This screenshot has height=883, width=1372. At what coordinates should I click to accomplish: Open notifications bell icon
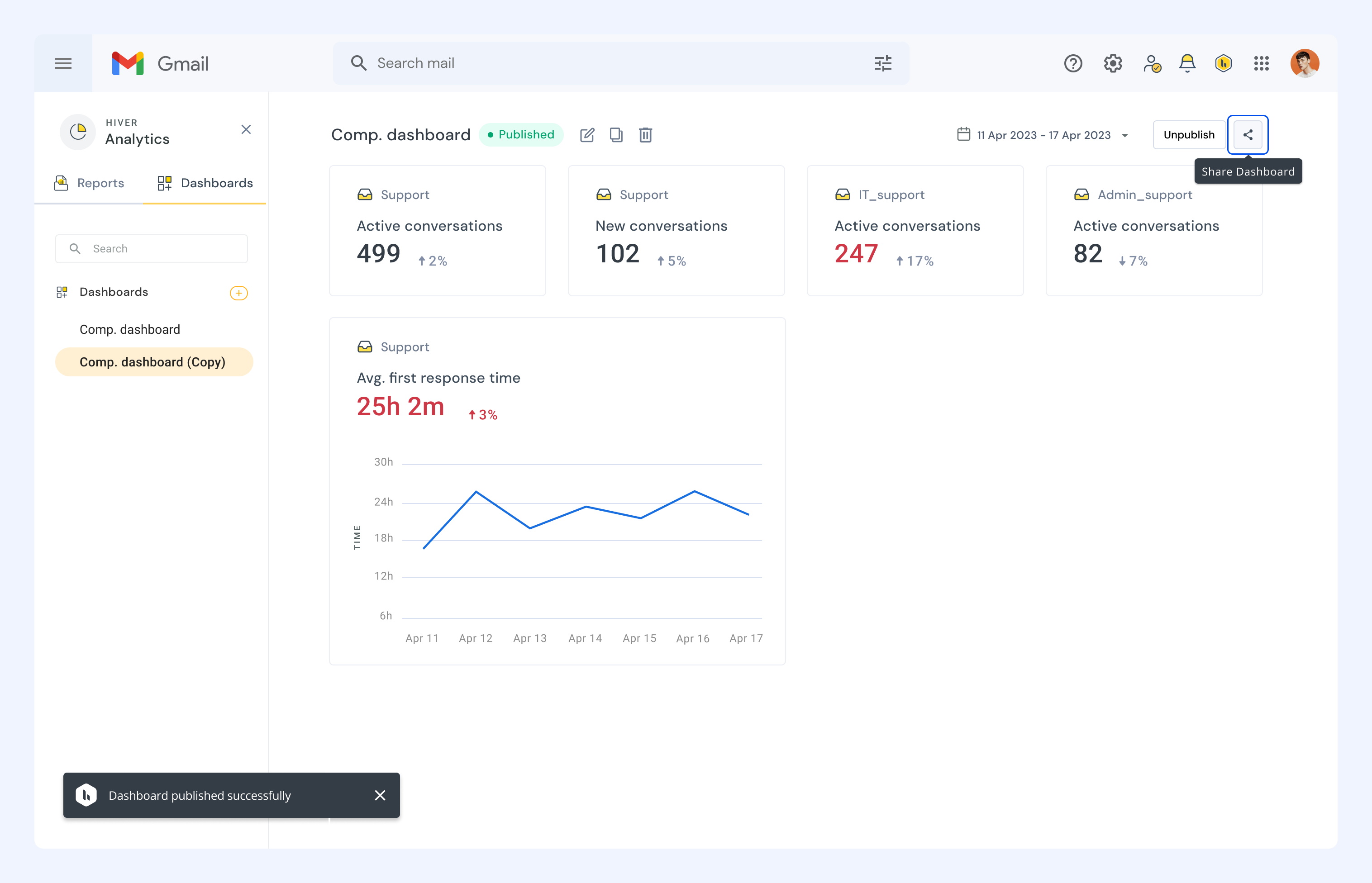pyautogui.click(x=1187, y=63)
